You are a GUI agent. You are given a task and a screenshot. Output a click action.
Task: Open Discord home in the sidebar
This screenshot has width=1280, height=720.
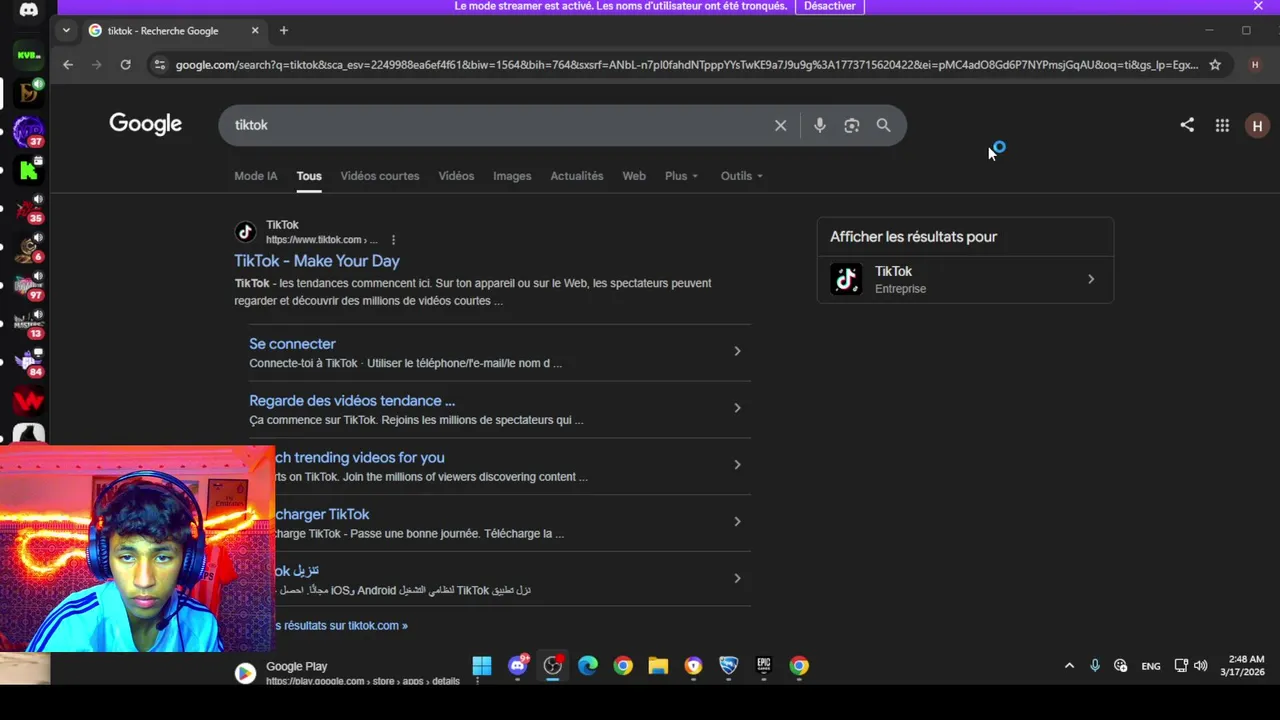tap(29, 10)
